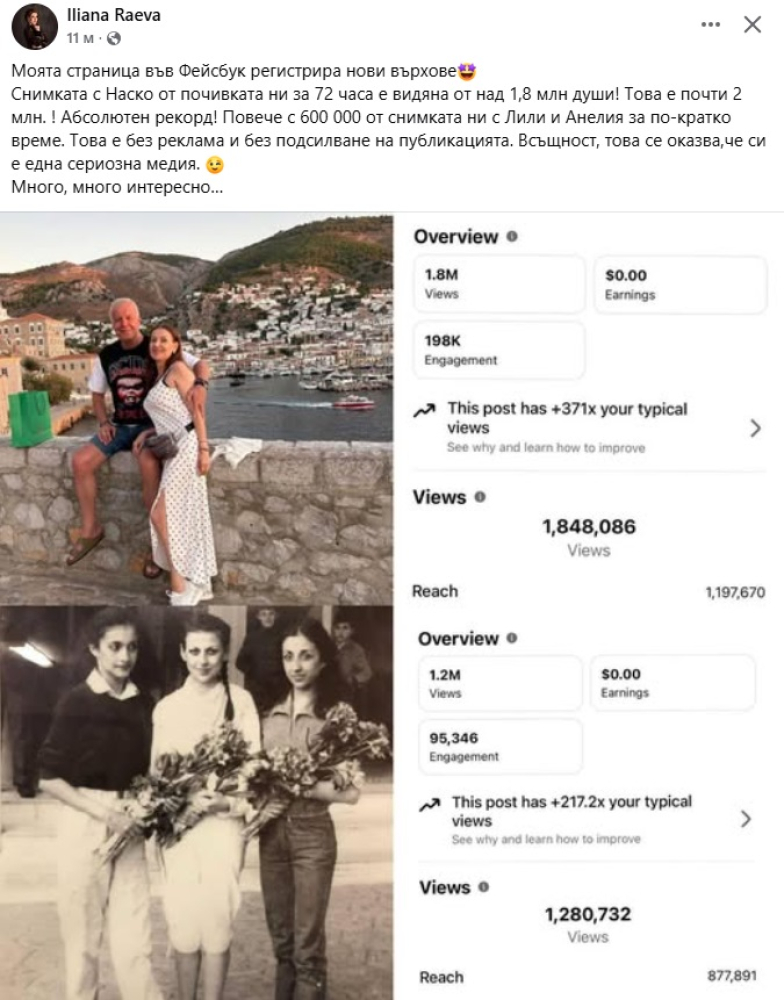The width and height of the screenshot is (784, 1000).
Task: Expand the +217.2x typical views insight chevron
Action: tap(745, 820)
